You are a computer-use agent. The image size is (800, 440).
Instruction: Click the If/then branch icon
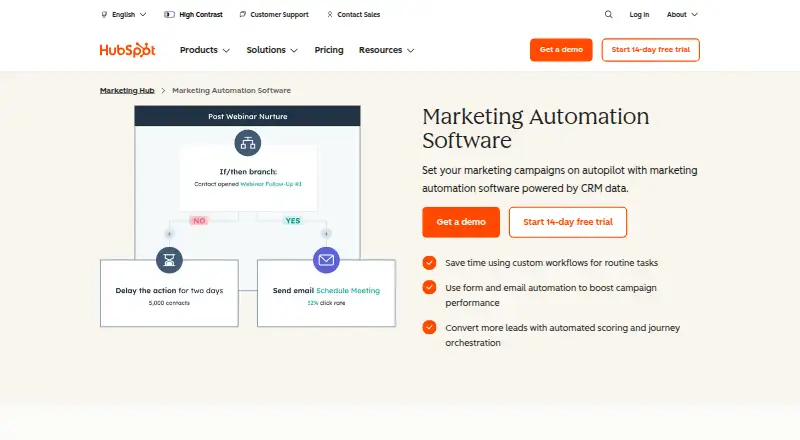click(247, 143)
